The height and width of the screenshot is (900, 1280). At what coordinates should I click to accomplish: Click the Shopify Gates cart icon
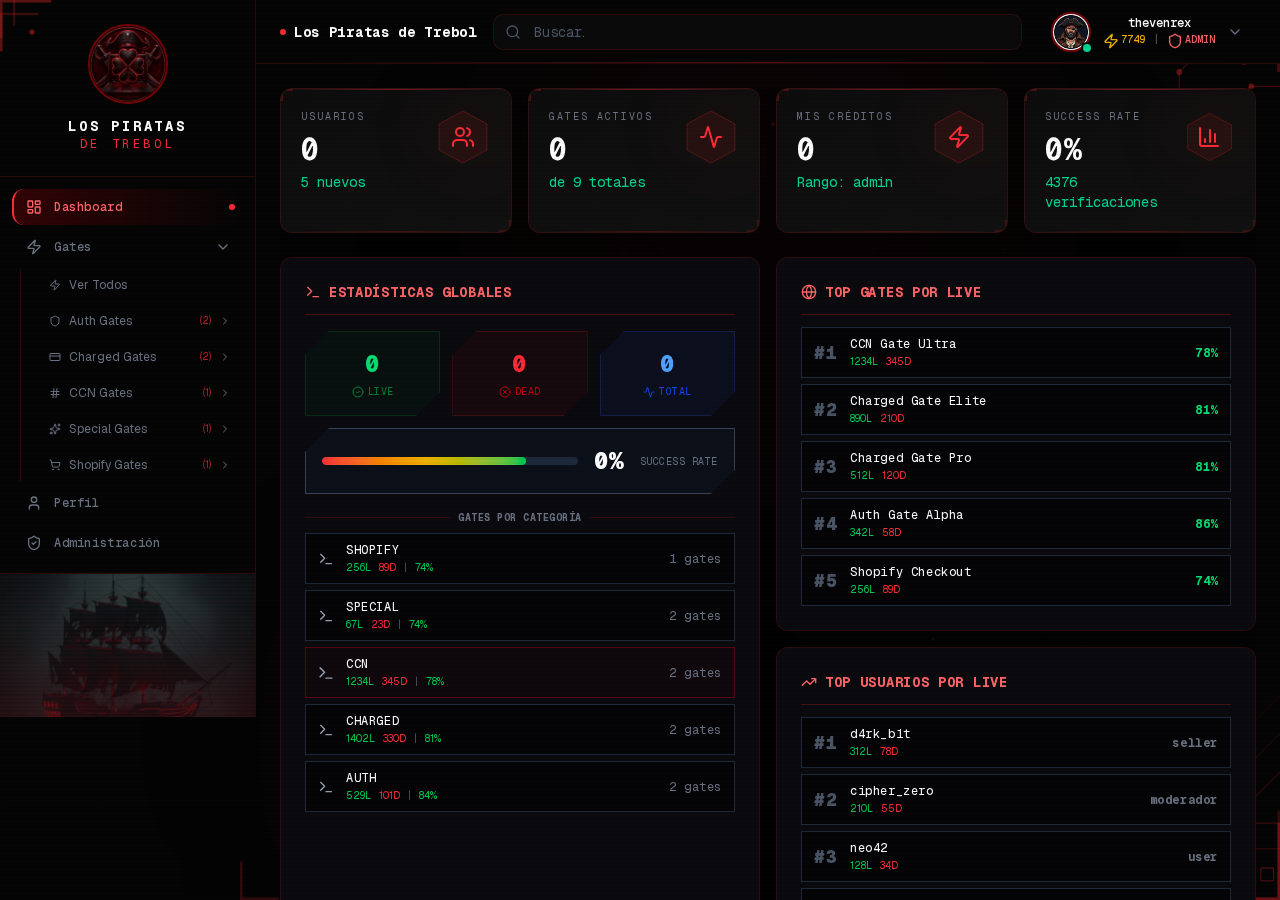pyautogui.click(x=55, y=465)
